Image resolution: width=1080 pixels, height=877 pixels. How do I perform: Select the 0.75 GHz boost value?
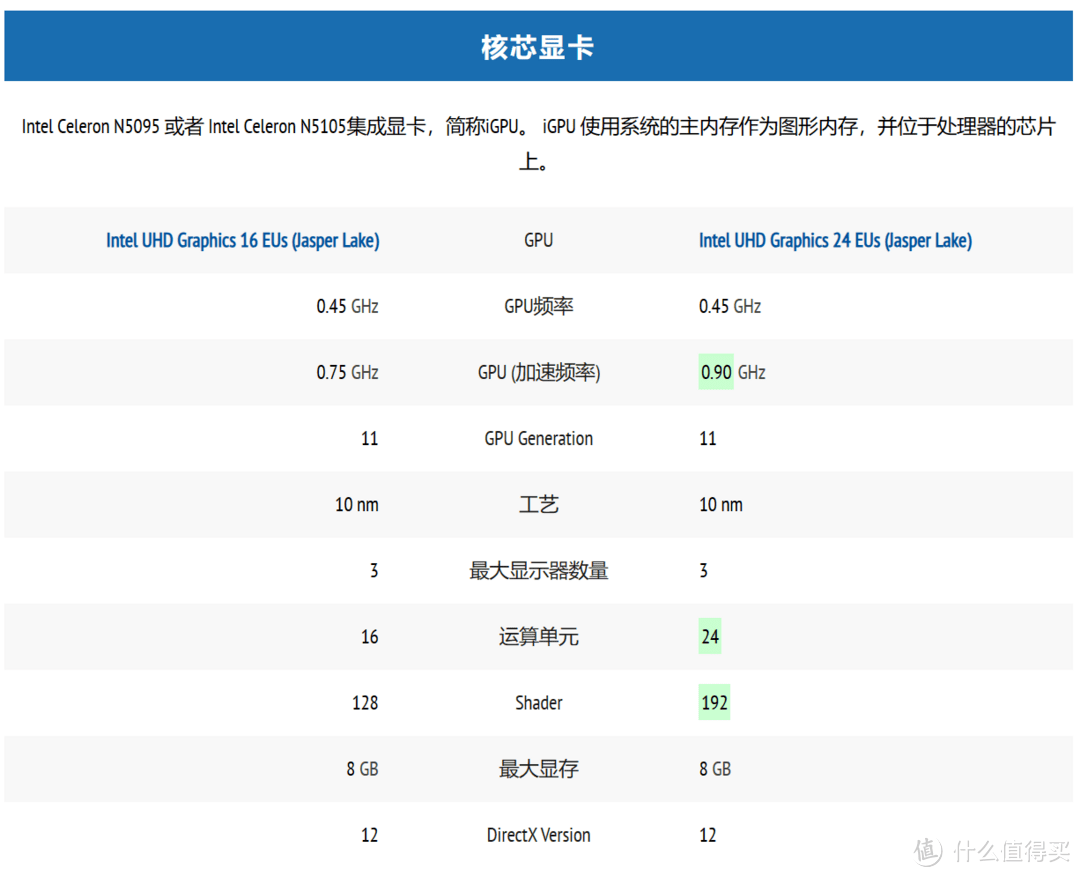click(x=348, y=373)
